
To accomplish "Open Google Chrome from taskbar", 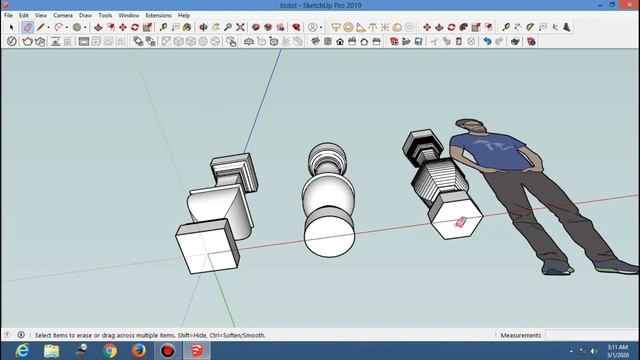I will click(109, 351).
